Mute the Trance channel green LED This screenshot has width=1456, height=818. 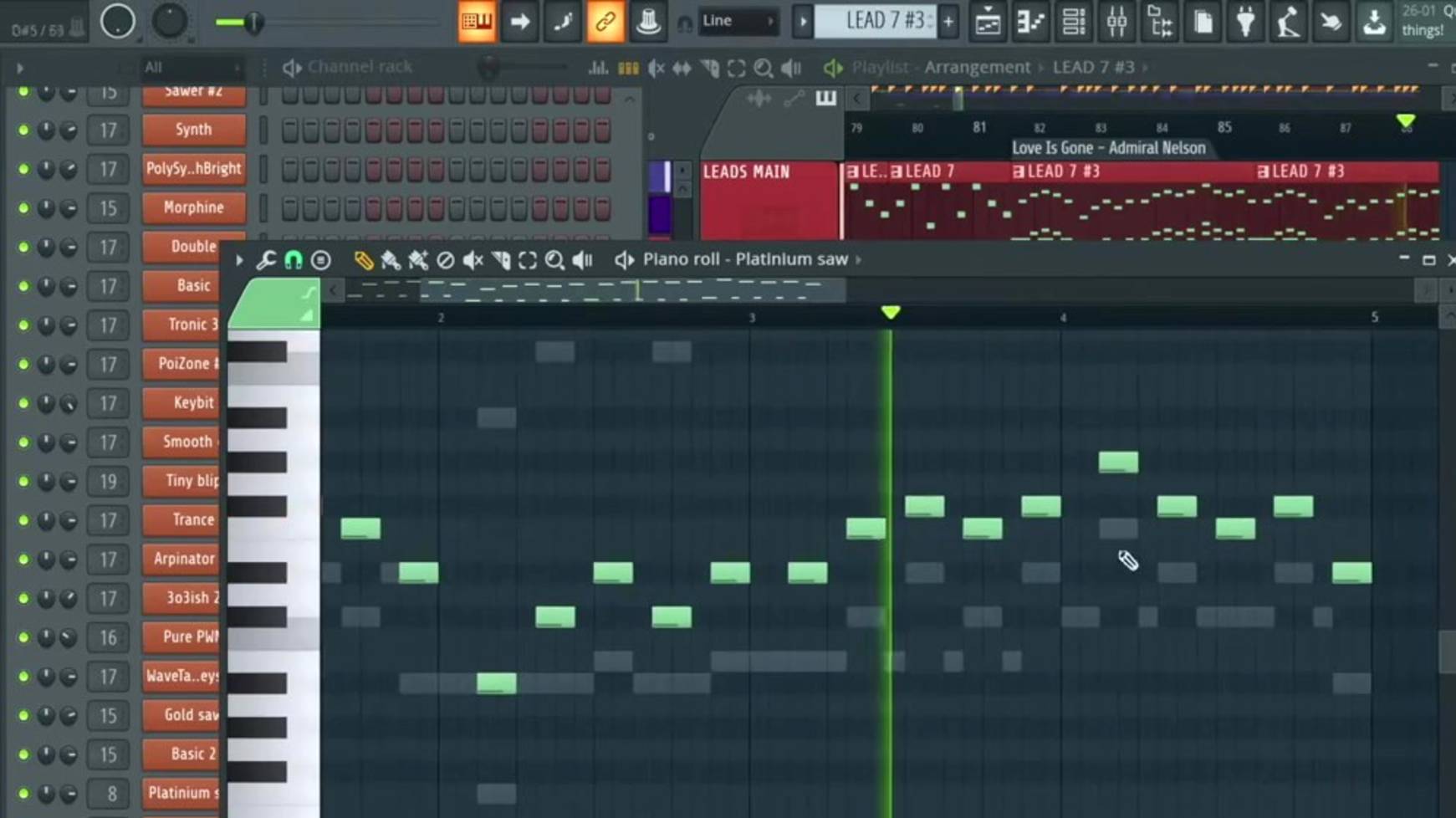coord(23,520)
